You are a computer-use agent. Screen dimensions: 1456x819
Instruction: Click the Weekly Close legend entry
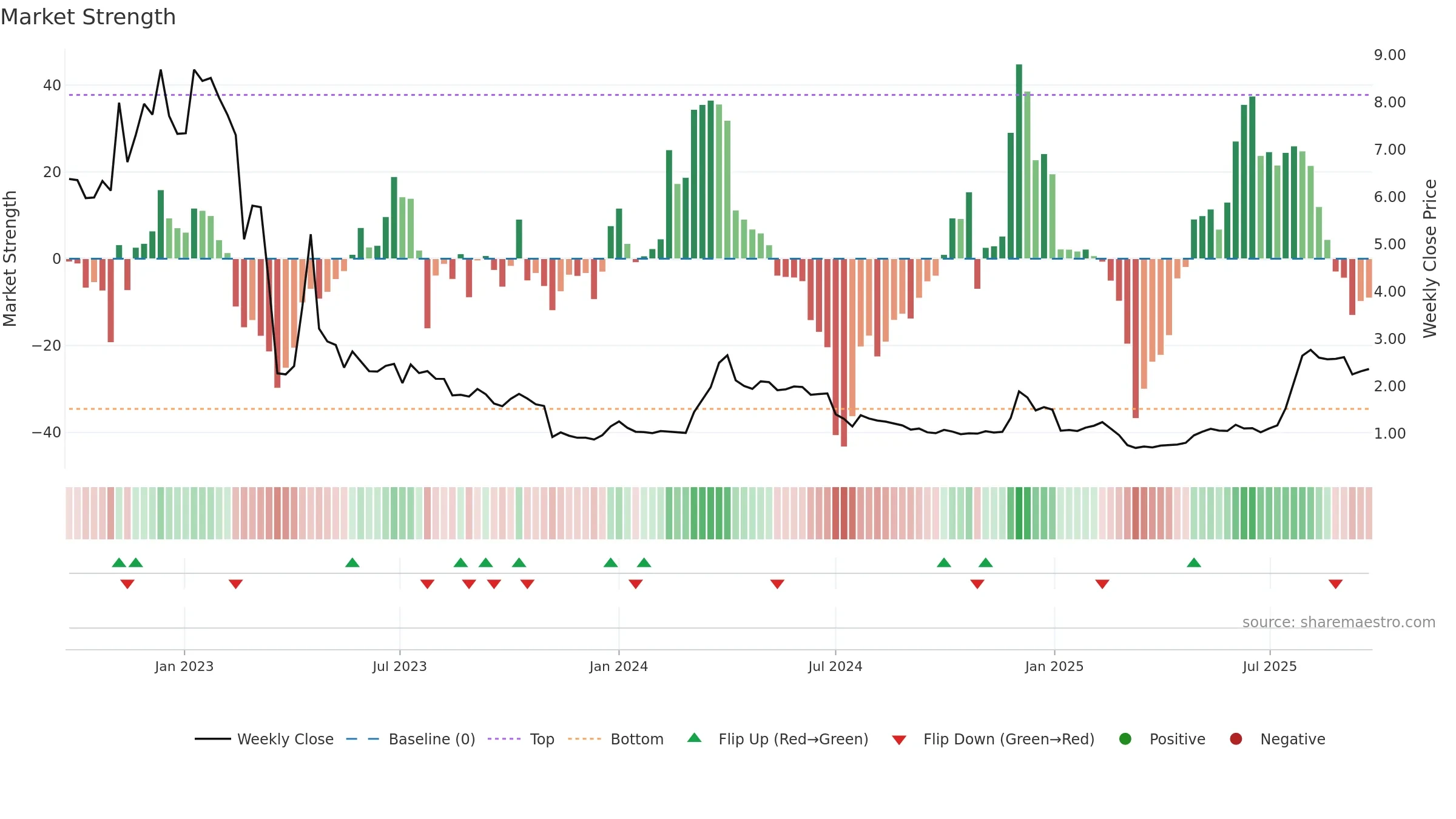(x=264, y=739)
